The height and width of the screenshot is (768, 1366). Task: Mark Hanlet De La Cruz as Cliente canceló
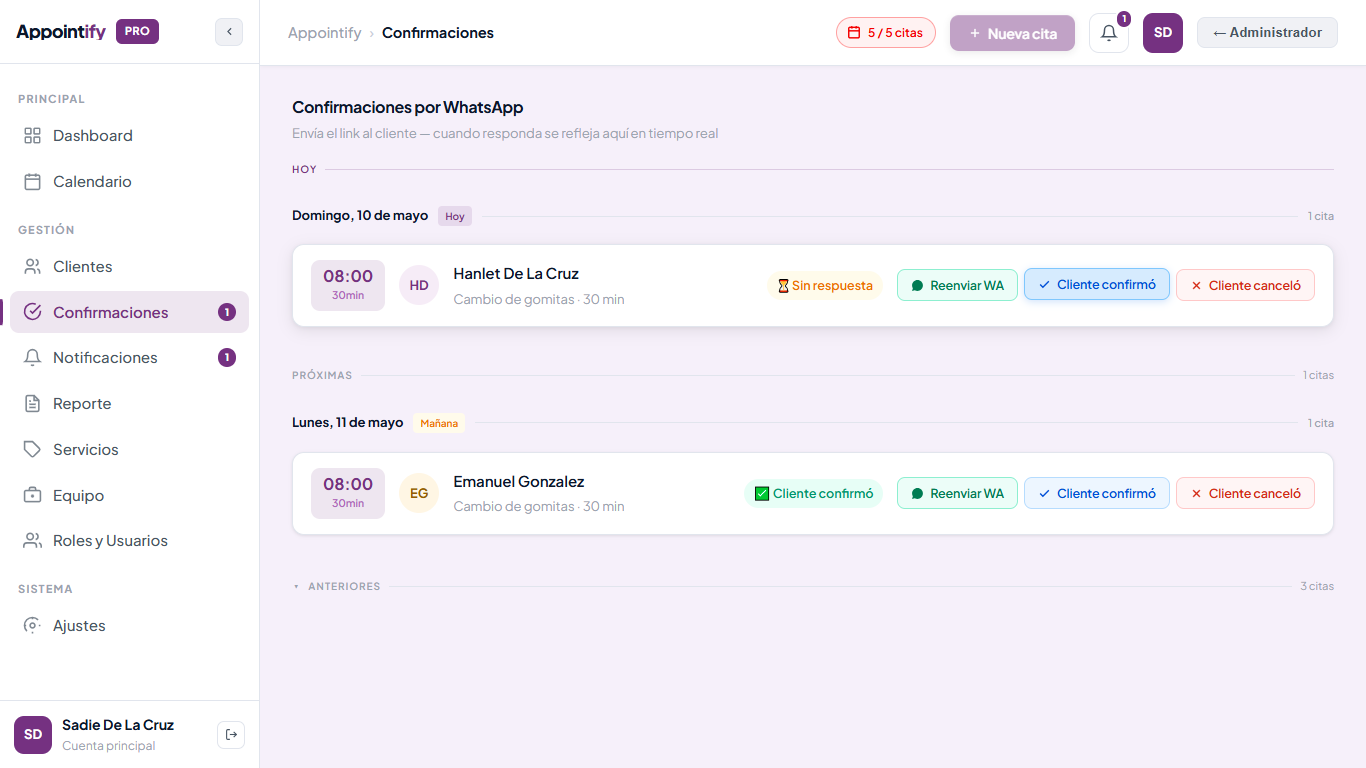coord(1245,285)
